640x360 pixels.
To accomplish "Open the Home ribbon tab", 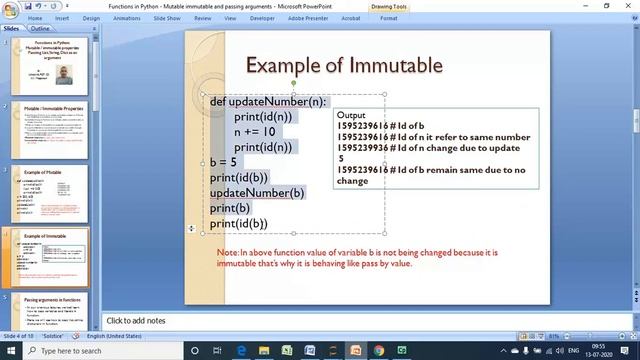I will (x=35, y=18).
